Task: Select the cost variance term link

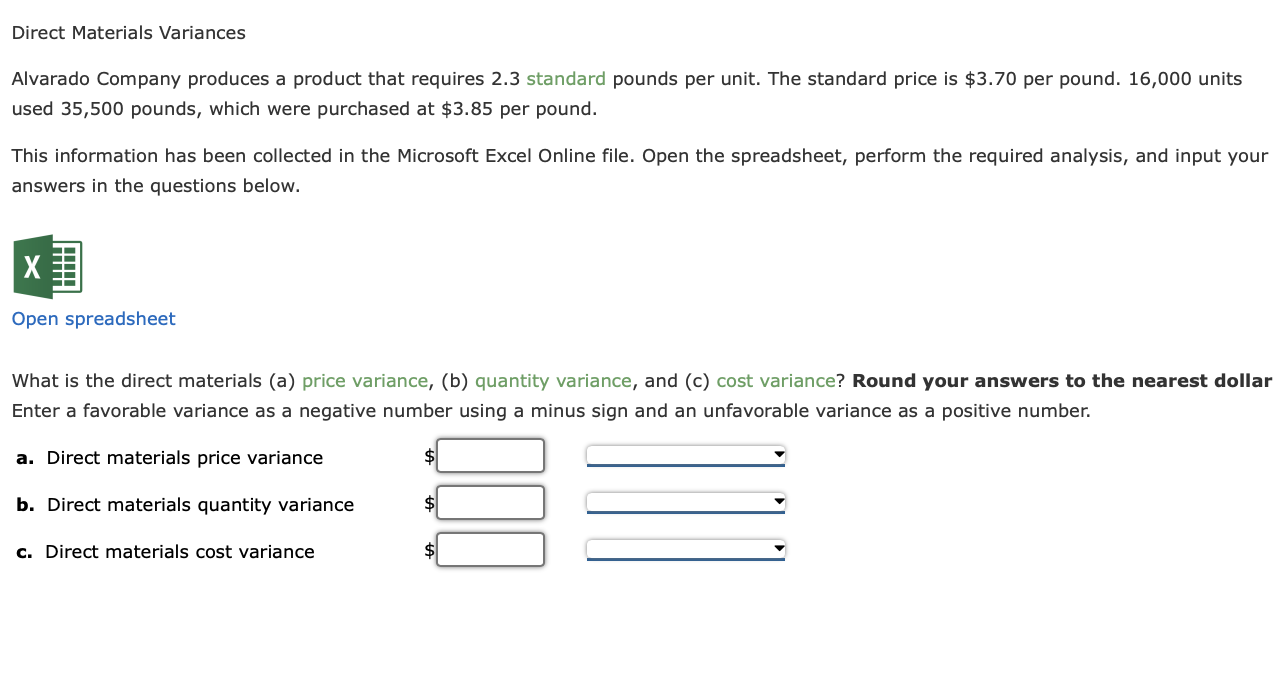Action: pyautogui.click(x=776, y=380)
